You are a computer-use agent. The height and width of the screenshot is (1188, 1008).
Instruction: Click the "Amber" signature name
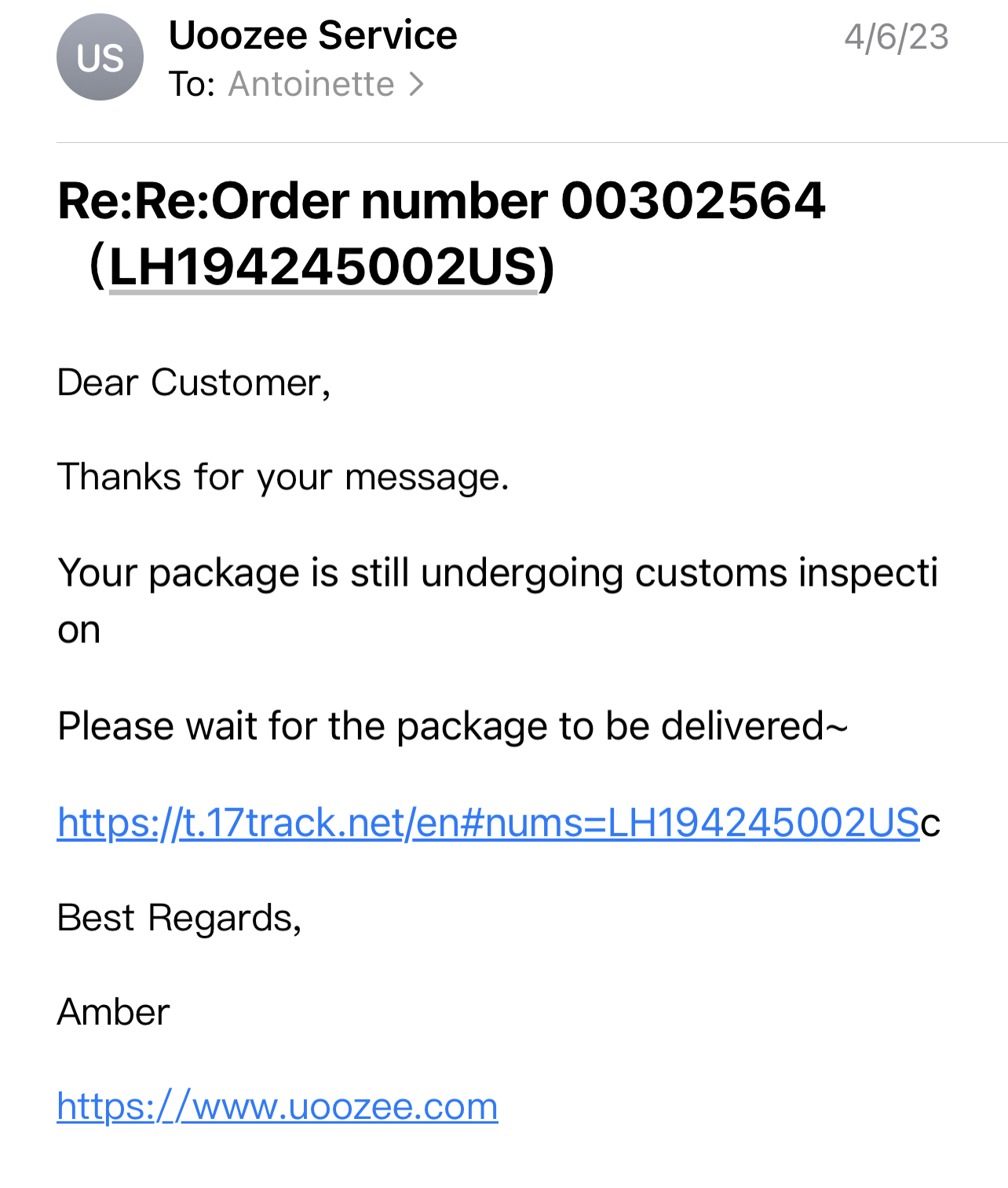click(113, 1012)
